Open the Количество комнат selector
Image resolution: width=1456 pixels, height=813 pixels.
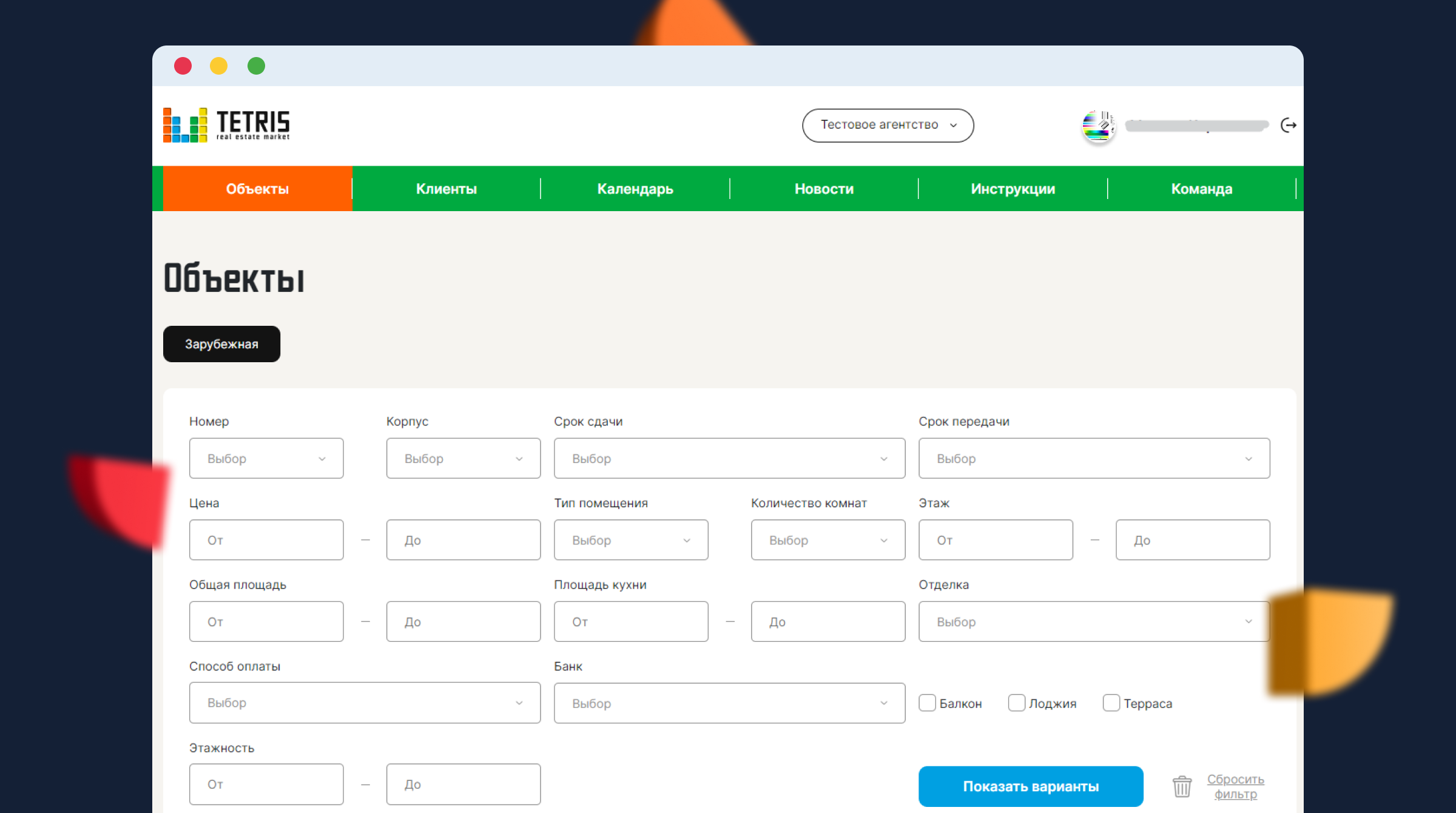[827, 540]
